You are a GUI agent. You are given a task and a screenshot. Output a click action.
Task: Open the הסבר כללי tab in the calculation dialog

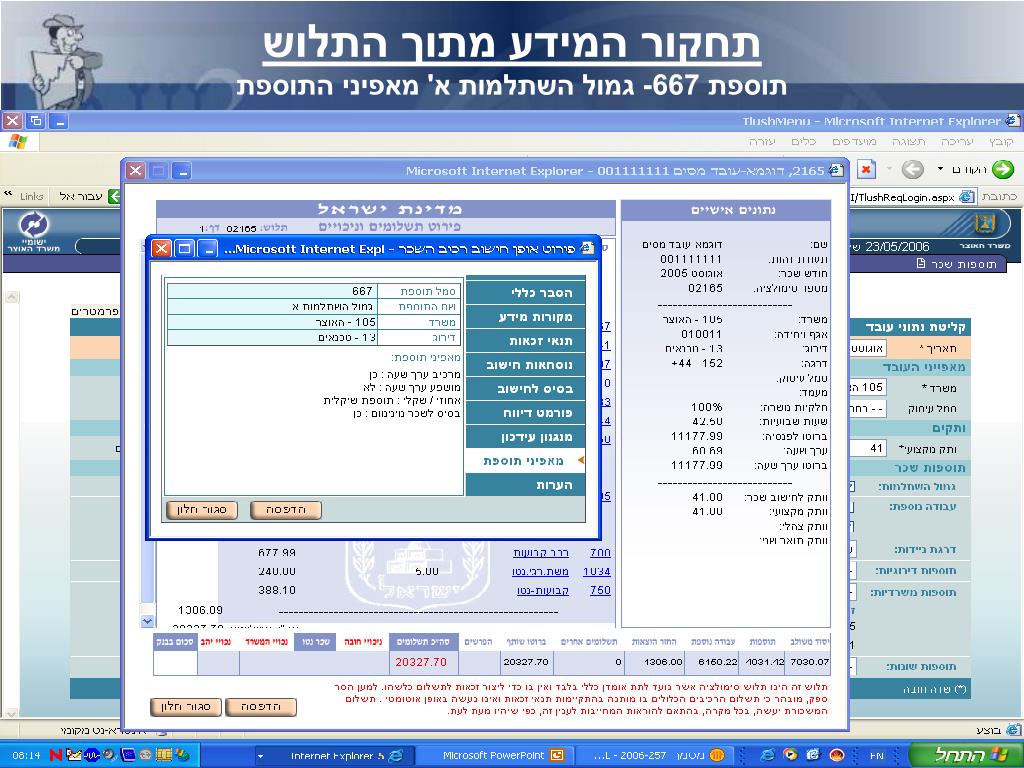(x=525, y=292)
